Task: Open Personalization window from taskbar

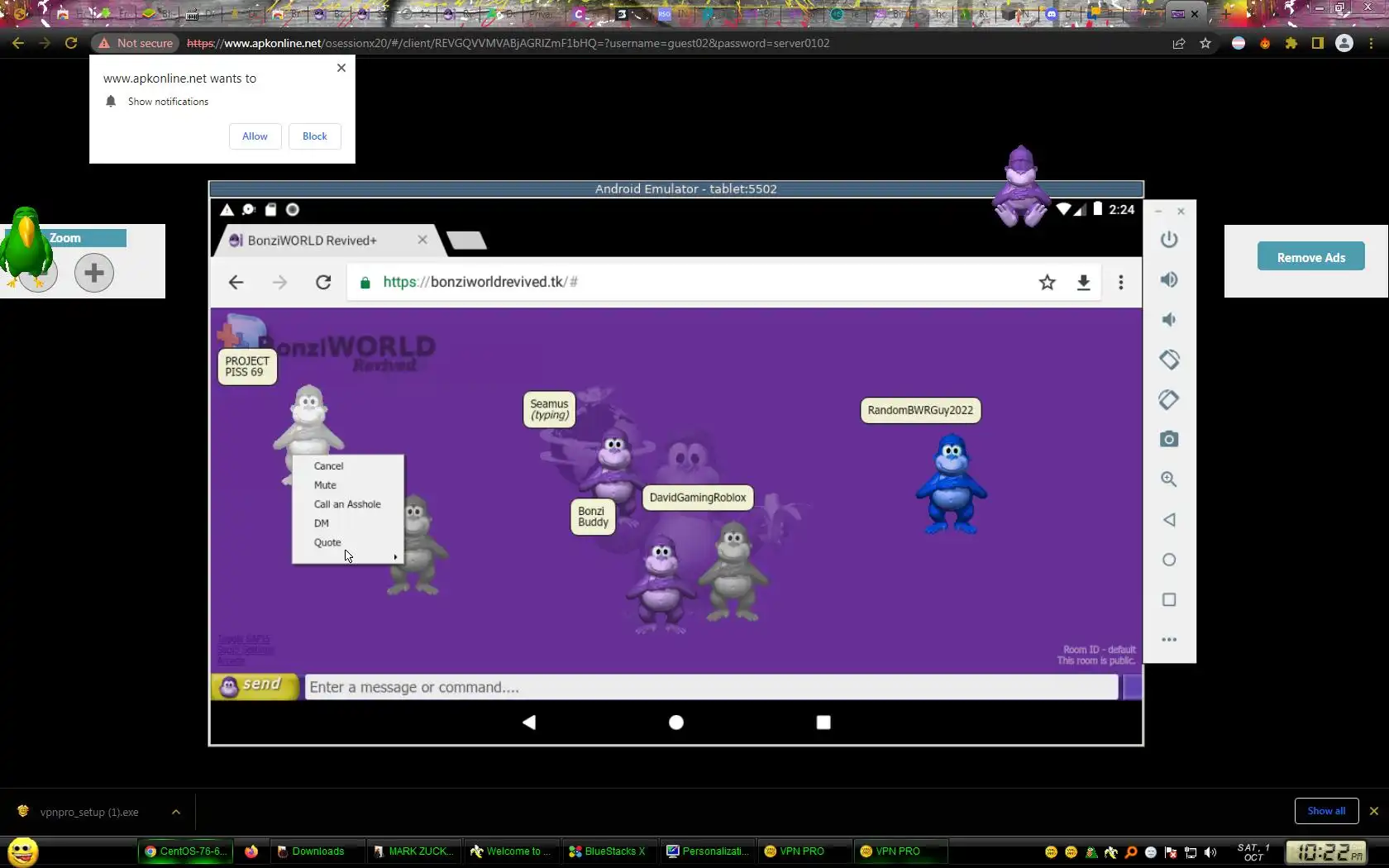Action: [x=708, y=851]
